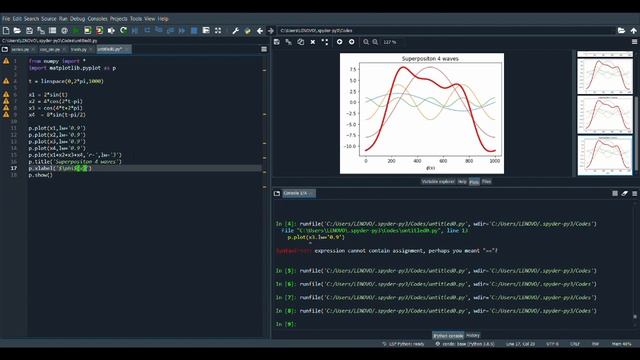
Task: Browse working directory folder icon
Action: click(621, 31)
